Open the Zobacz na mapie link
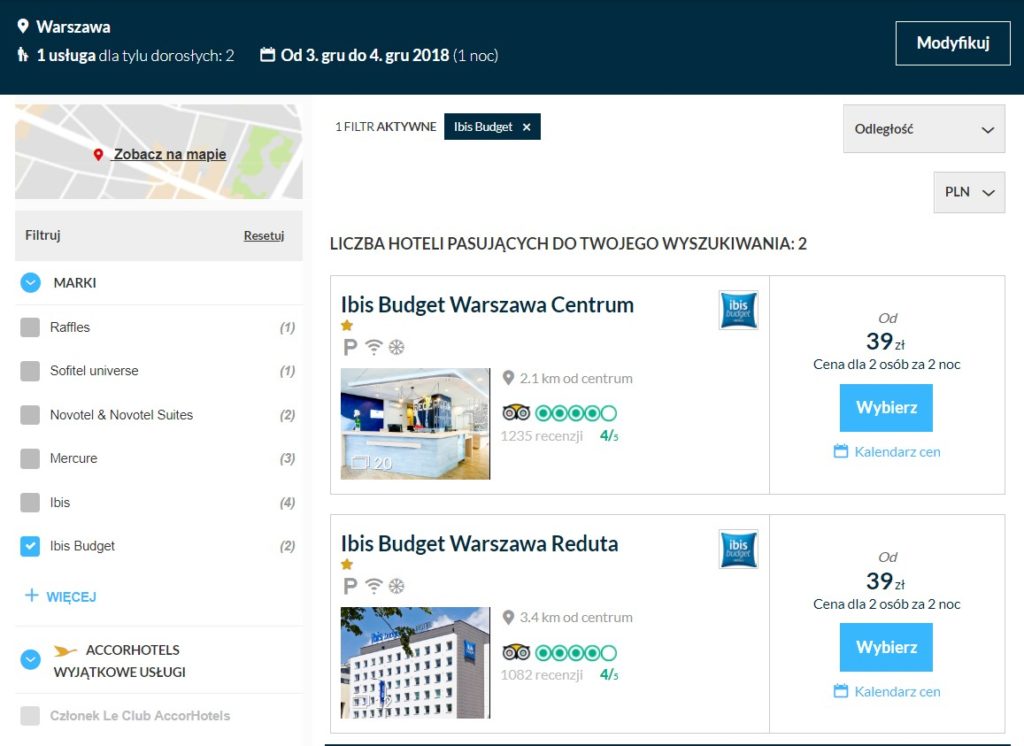 click(170, 154)
